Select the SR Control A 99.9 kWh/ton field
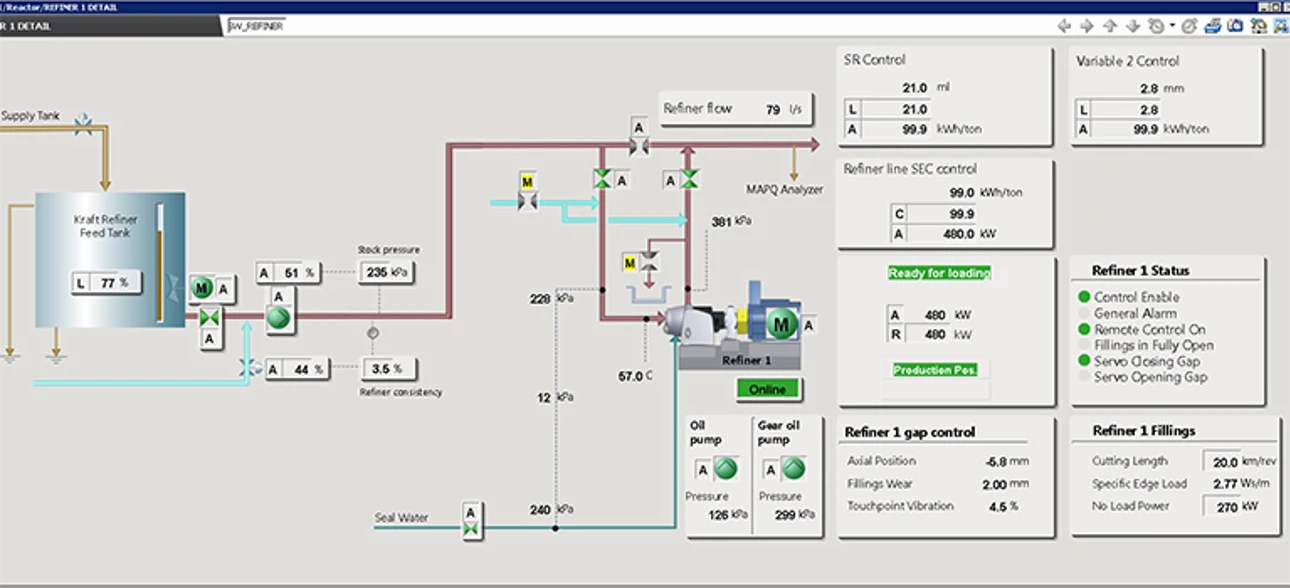 (x=889, y=129)
